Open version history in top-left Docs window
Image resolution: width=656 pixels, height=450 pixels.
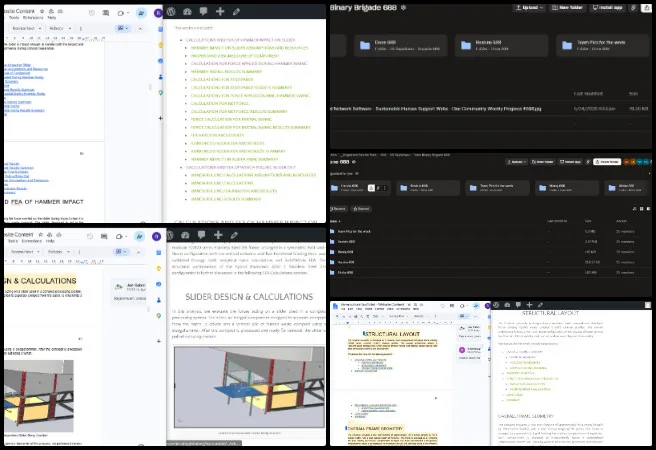click(x=92, y=13)
